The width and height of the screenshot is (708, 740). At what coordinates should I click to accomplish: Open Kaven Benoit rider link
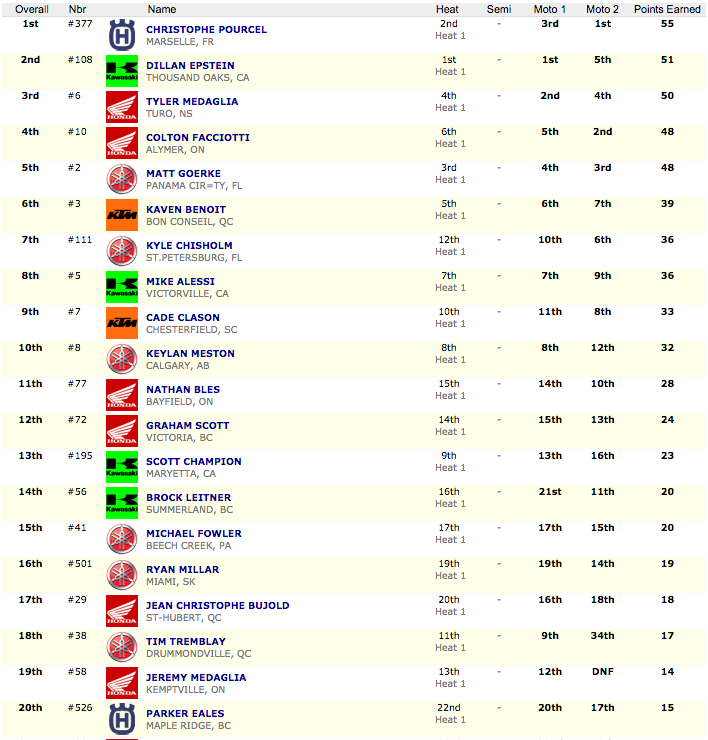point(186,210)
